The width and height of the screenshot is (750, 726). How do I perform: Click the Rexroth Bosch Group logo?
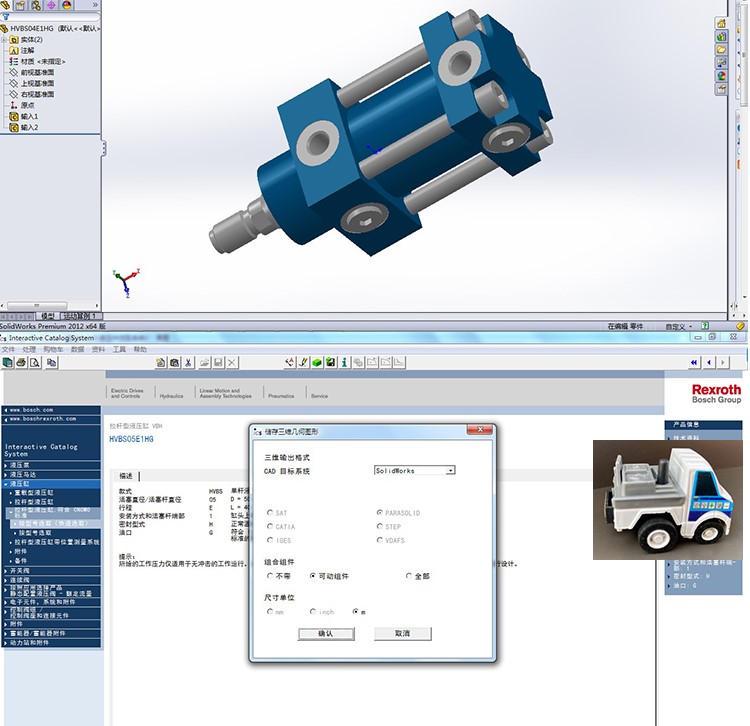(717, 394)
